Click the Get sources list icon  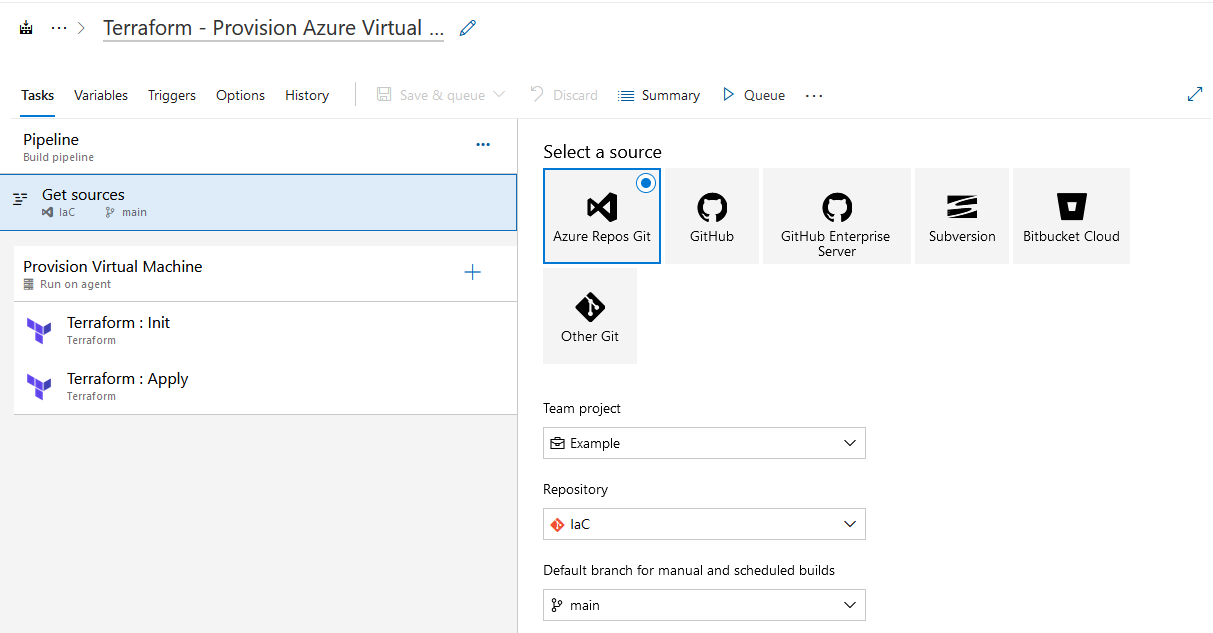point(20,199)
